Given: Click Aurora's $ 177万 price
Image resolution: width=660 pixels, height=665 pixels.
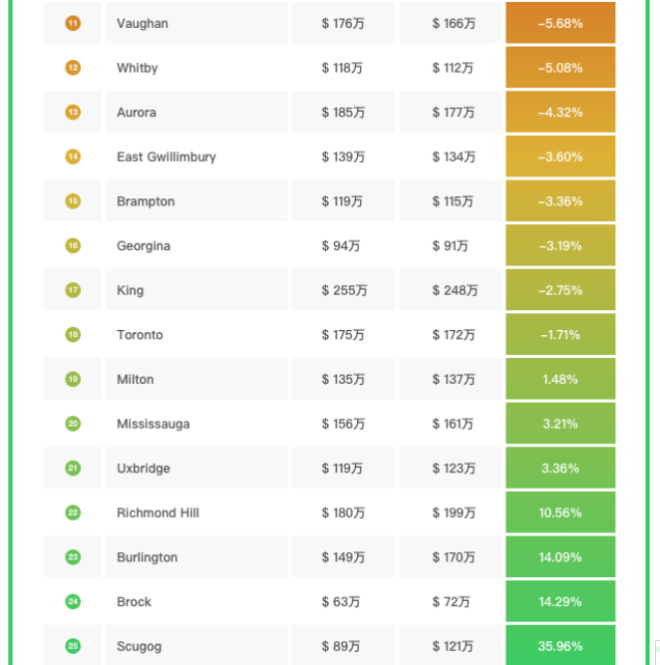Looking at the screenshot, I should 453,112.
